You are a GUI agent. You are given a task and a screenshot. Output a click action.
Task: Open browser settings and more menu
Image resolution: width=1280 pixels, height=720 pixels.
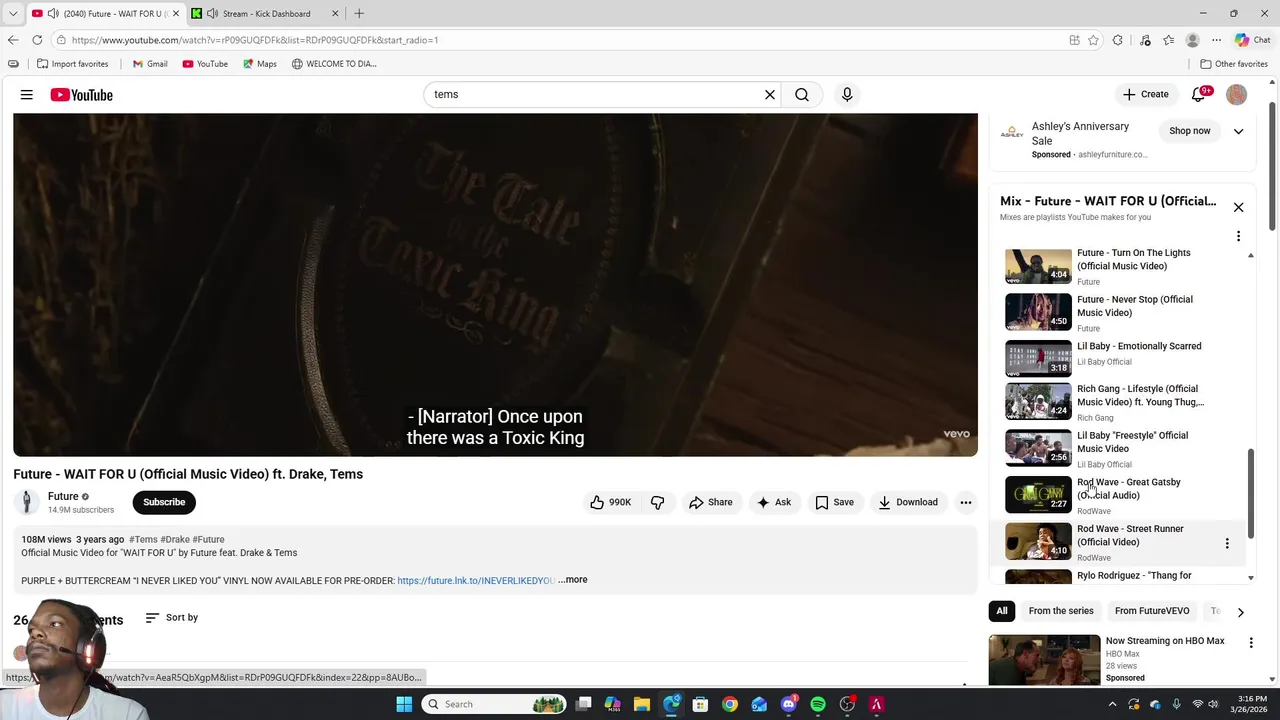pyautogui.click(x=1216, y=40)
